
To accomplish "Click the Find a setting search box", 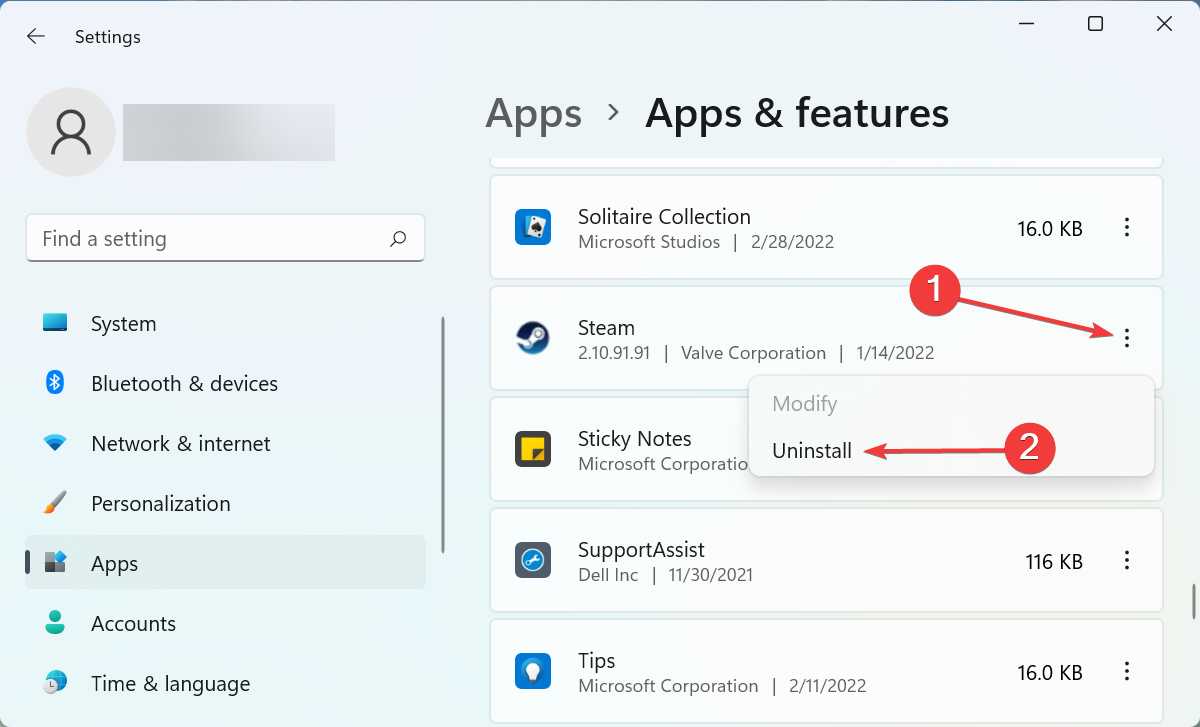I will [210, 239].
